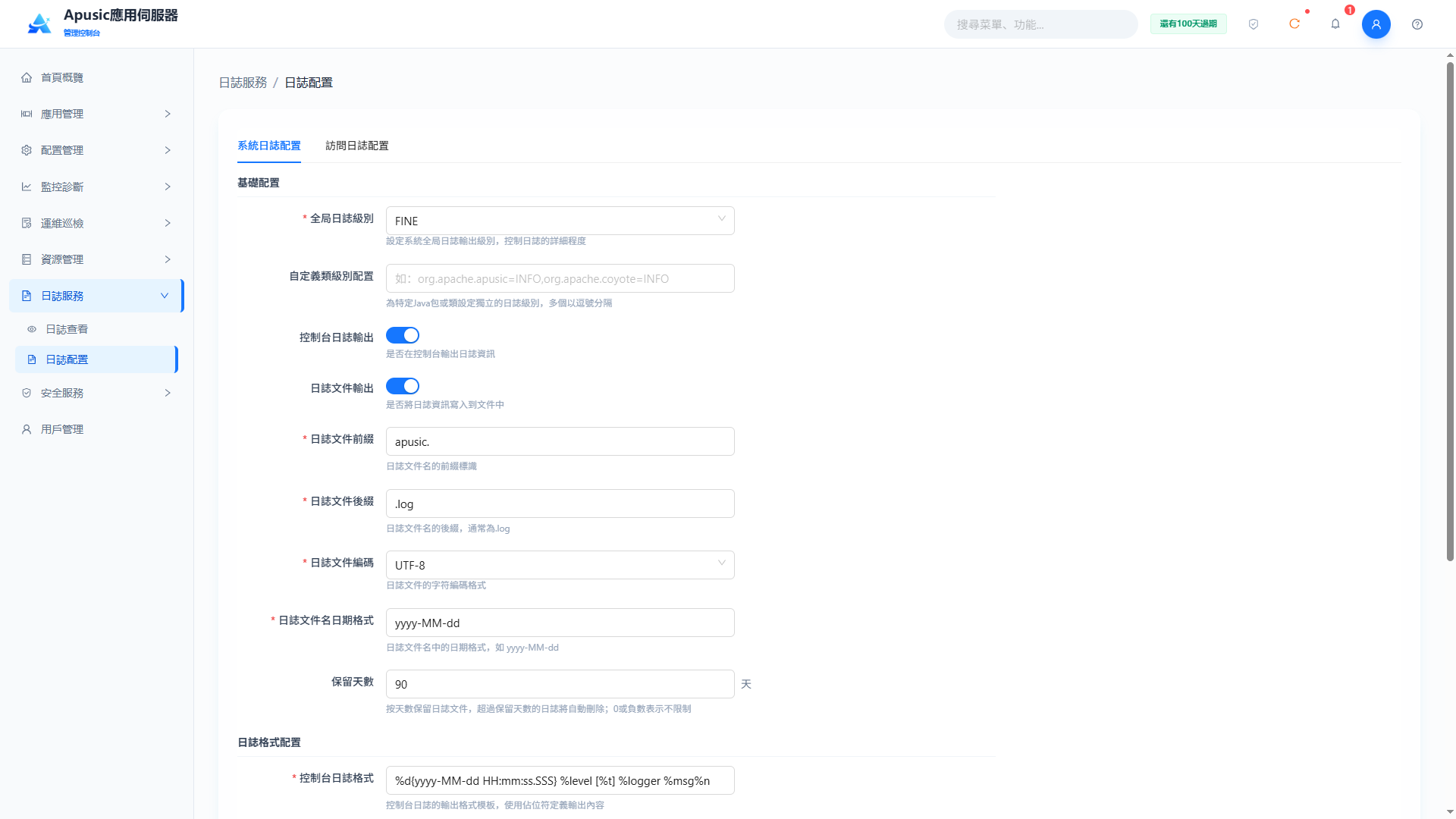
Task: Click the Apusic logo icon
Action: pos(39,24)
